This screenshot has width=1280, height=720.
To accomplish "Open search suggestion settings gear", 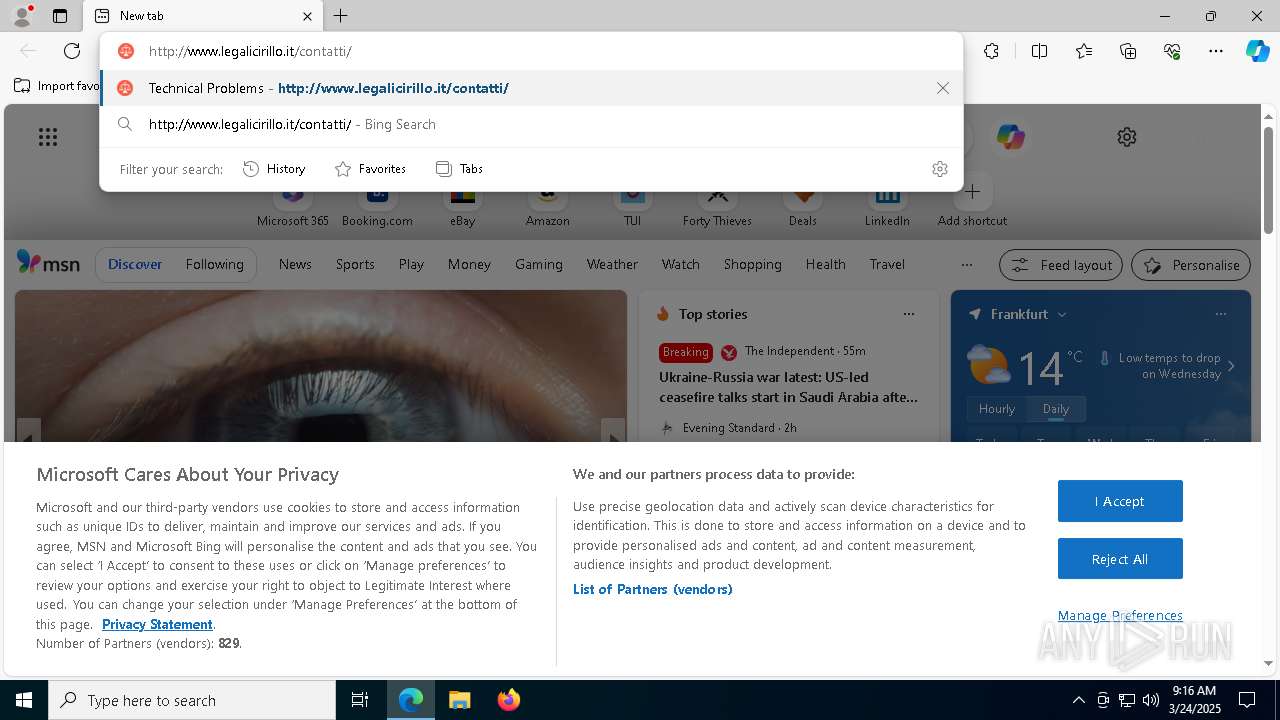I will click(939, 169).
